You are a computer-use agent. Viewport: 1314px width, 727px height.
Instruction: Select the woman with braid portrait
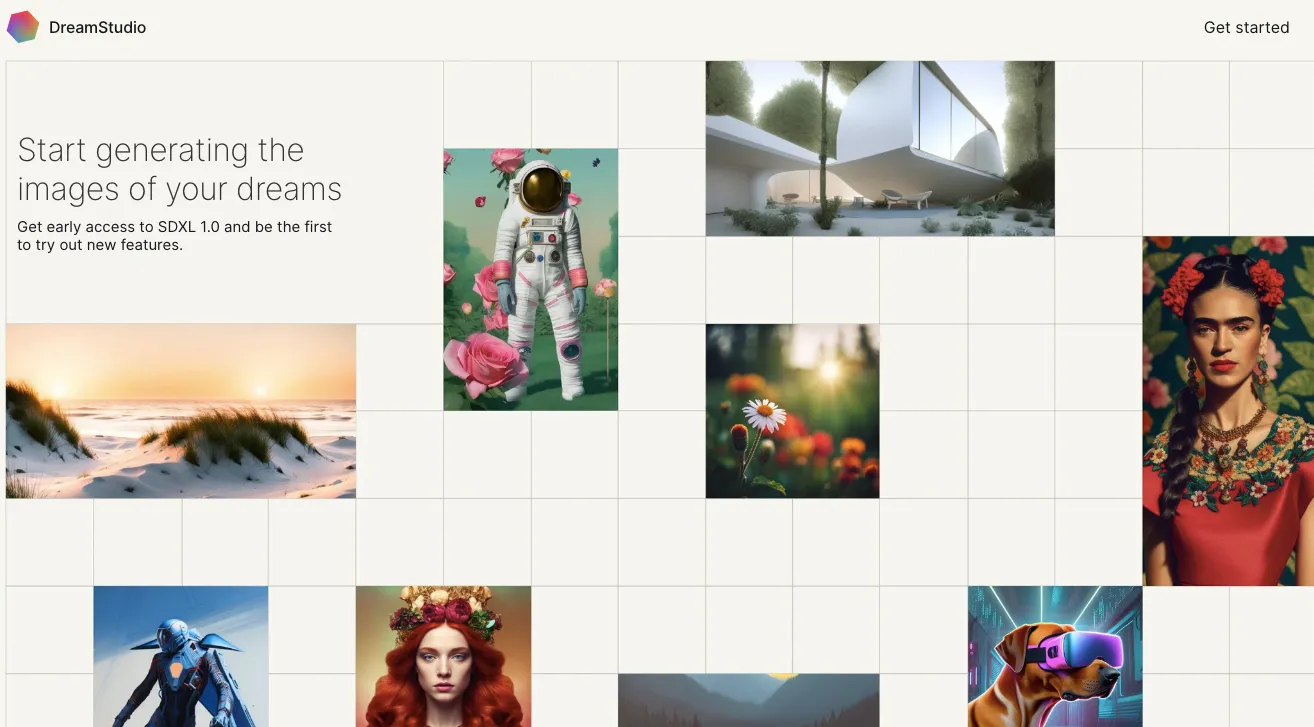pos(1228,411)
